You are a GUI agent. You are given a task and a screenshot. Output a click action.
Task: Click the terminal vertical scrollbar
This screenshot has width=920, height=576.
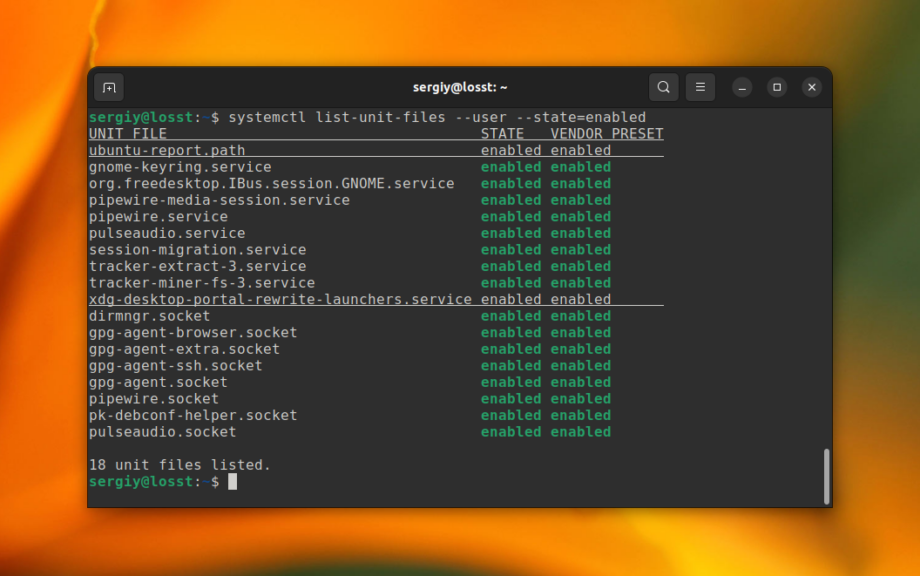click(x=826, y=476)
